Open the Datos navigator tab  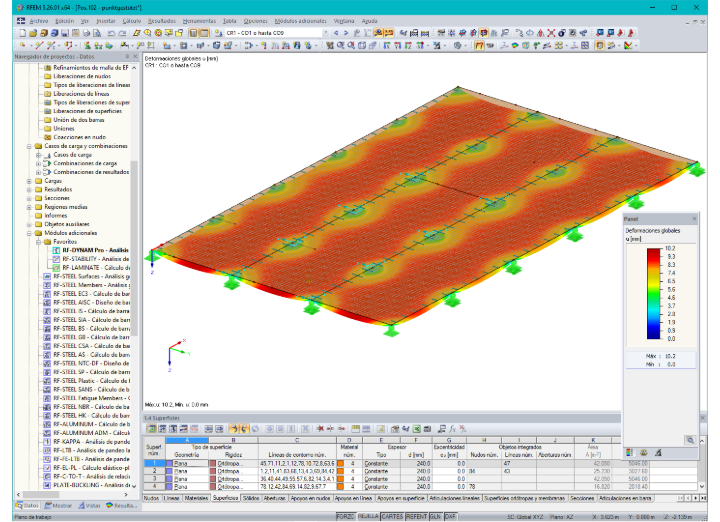(27, 505)
